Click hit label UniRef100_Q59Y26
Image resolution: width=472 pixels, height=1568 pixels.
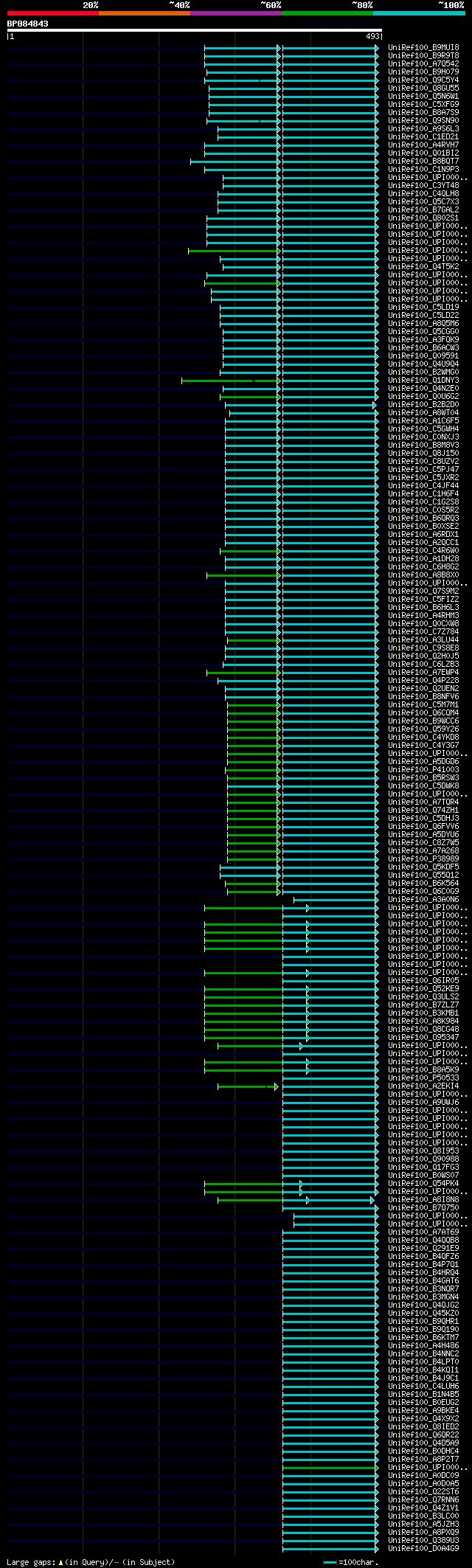pos(423,729)
